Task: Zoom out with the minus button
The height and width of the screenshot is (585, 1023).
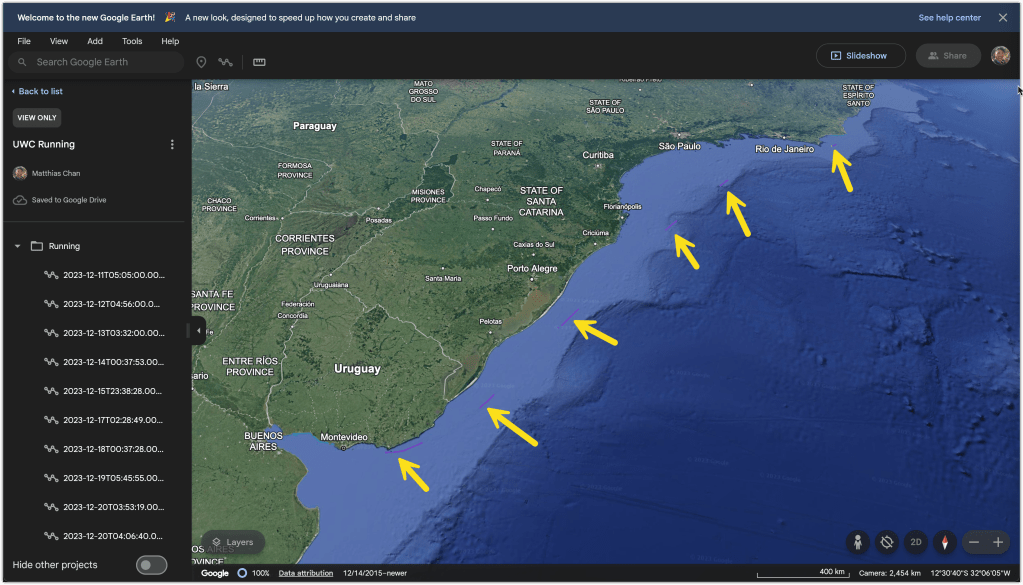Action: click(973, 542)
